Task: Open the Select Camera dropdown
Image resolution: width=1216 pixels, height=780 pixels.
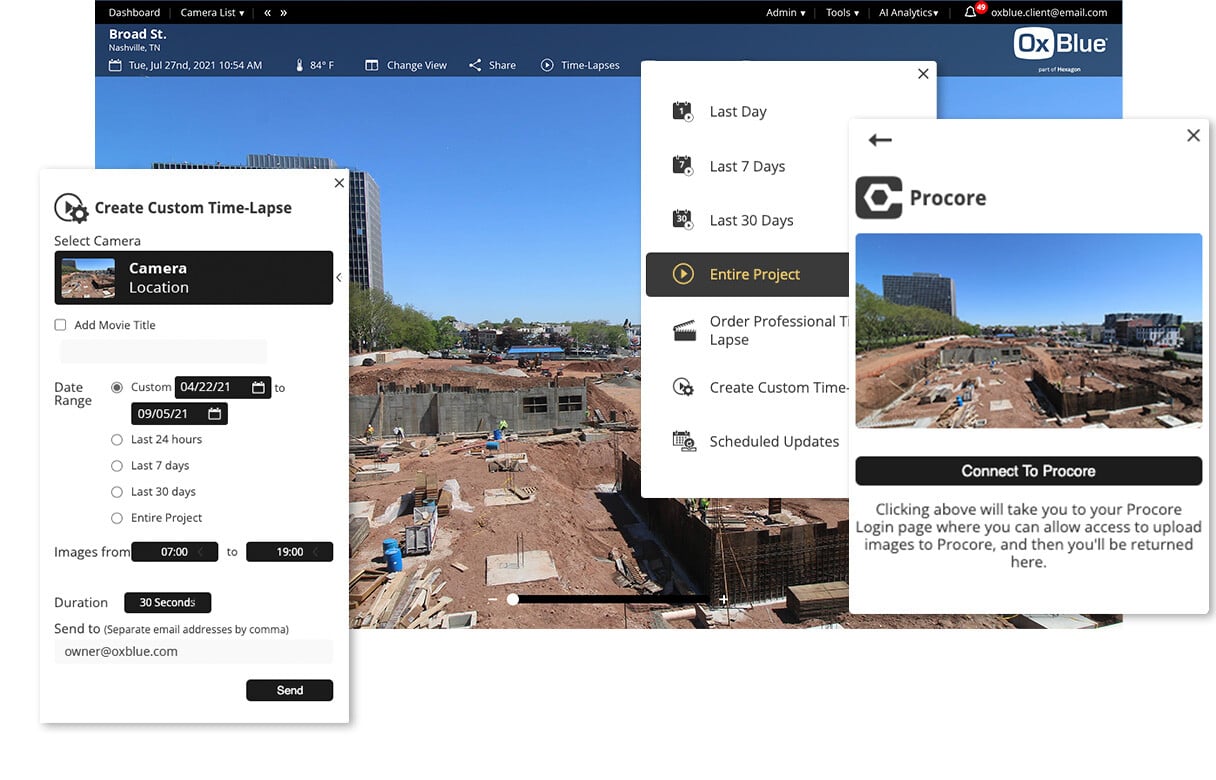Action: [193, 277]
